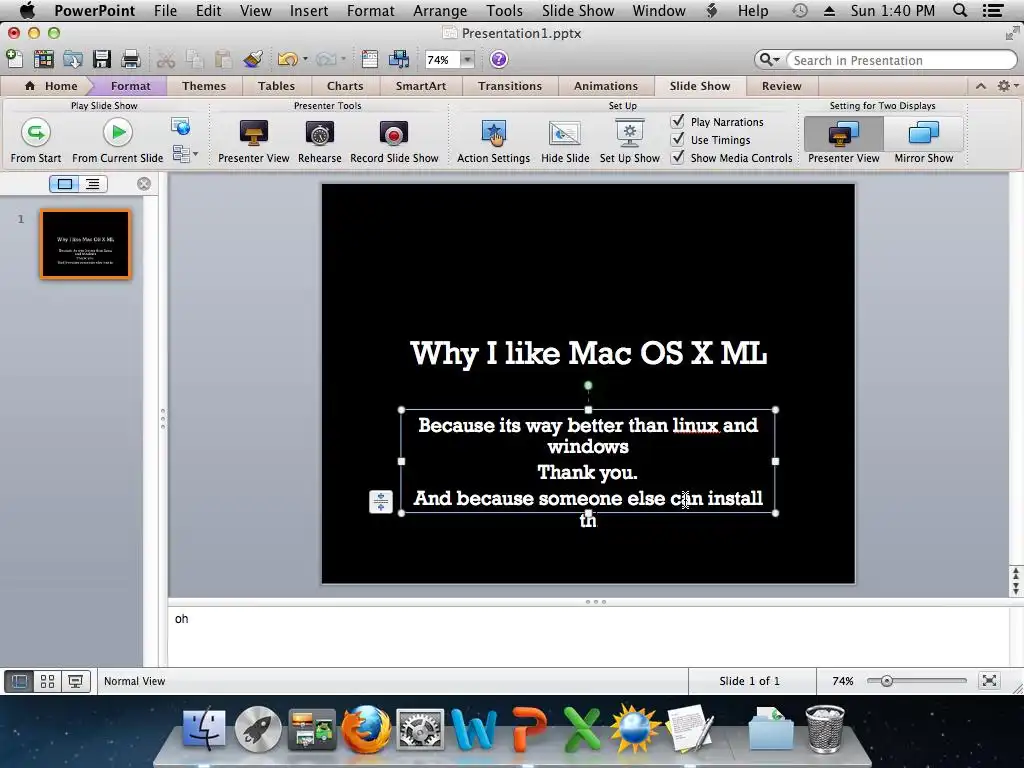Open the Undo history dropdown arrow
Screen dimensions: 1024x768
305,59
